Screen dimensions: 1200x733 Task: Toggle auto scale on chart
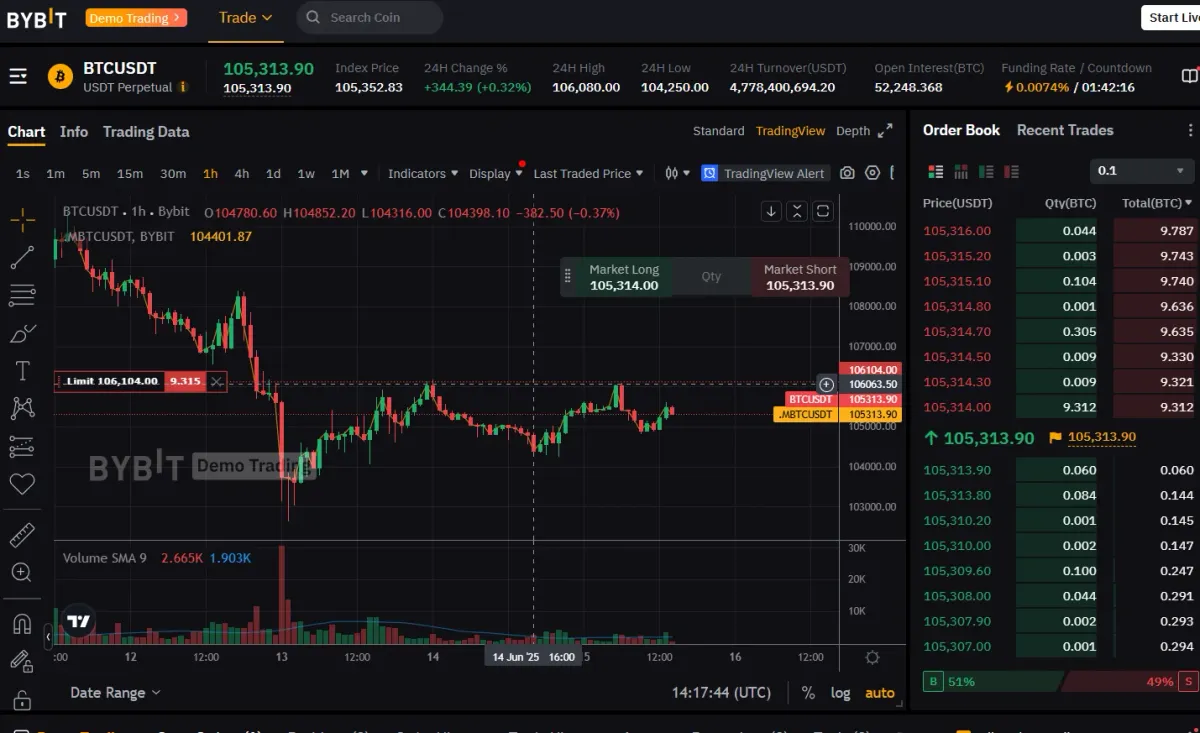pos(880,692)
